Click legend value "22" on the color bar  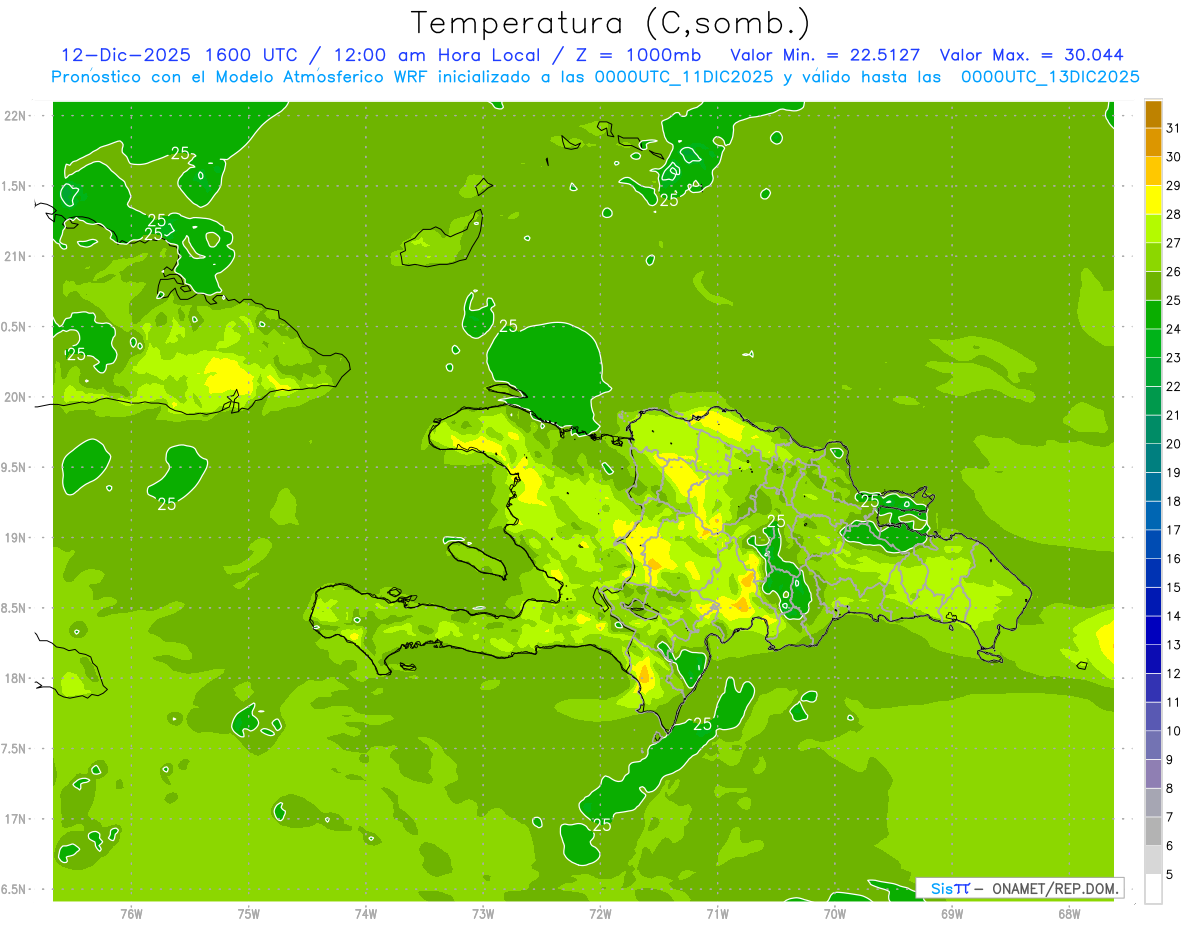point(1174,386)
